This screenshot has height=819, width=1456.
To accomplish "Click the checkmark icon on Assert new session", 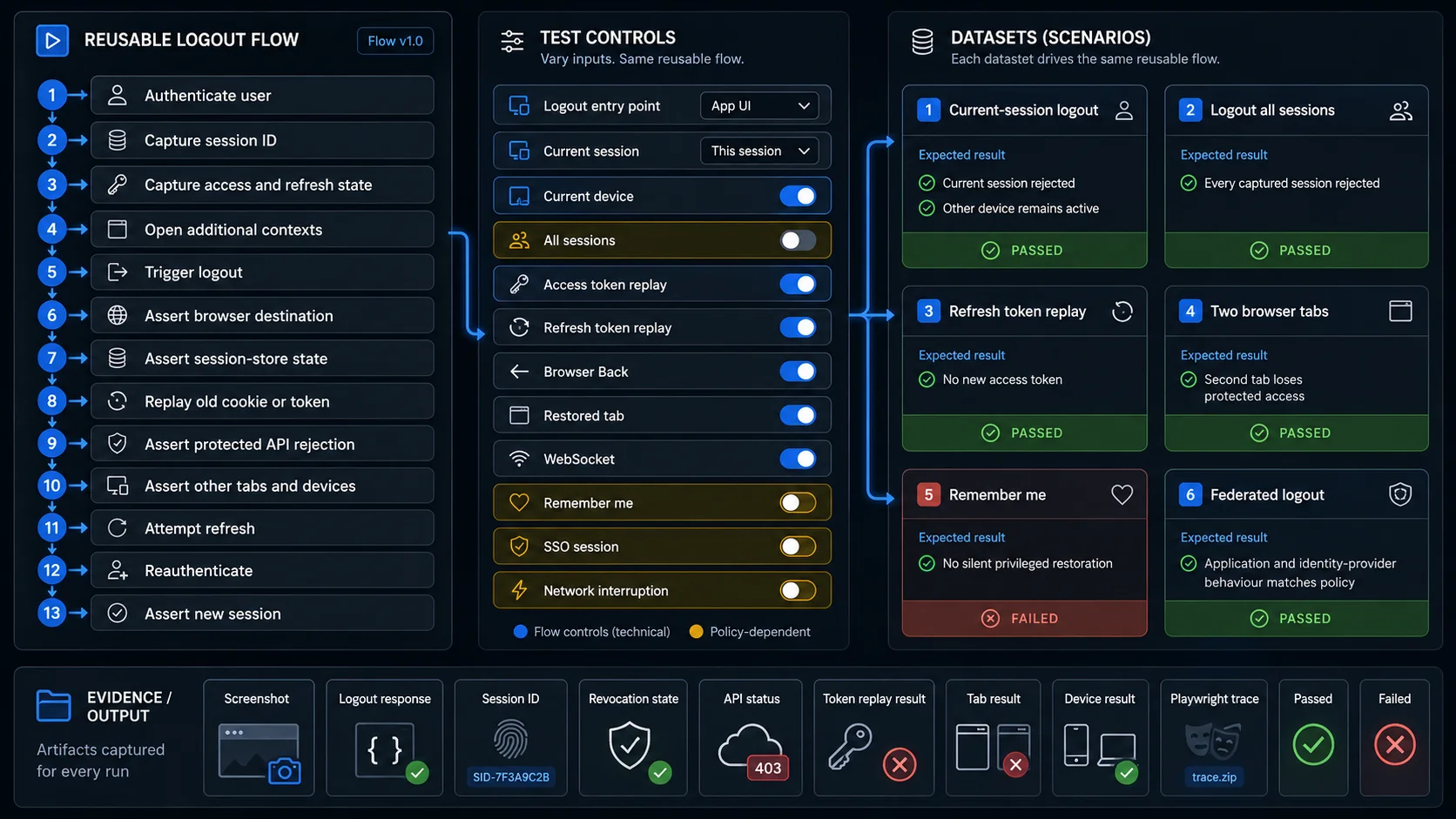I will [118, 614].
